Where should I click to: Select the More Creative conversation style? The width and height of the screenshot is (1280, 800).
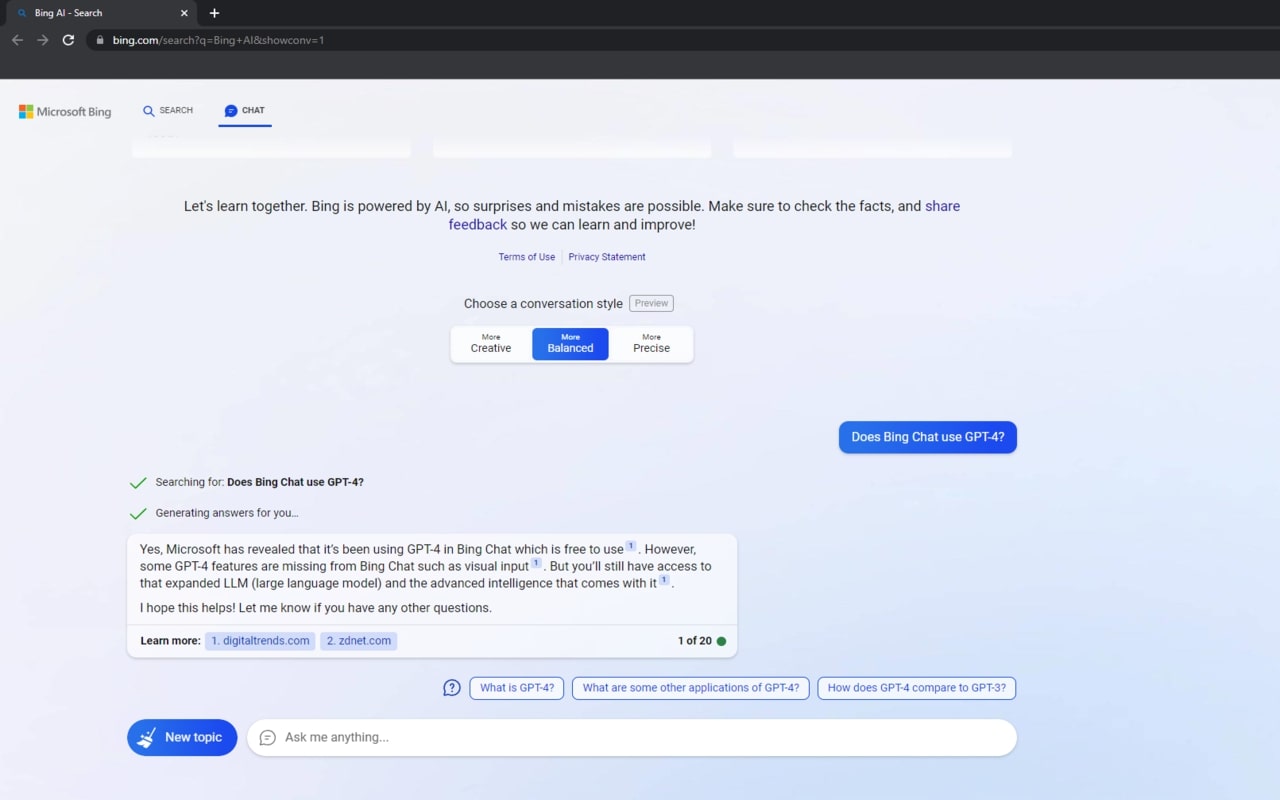click(490, 343)
